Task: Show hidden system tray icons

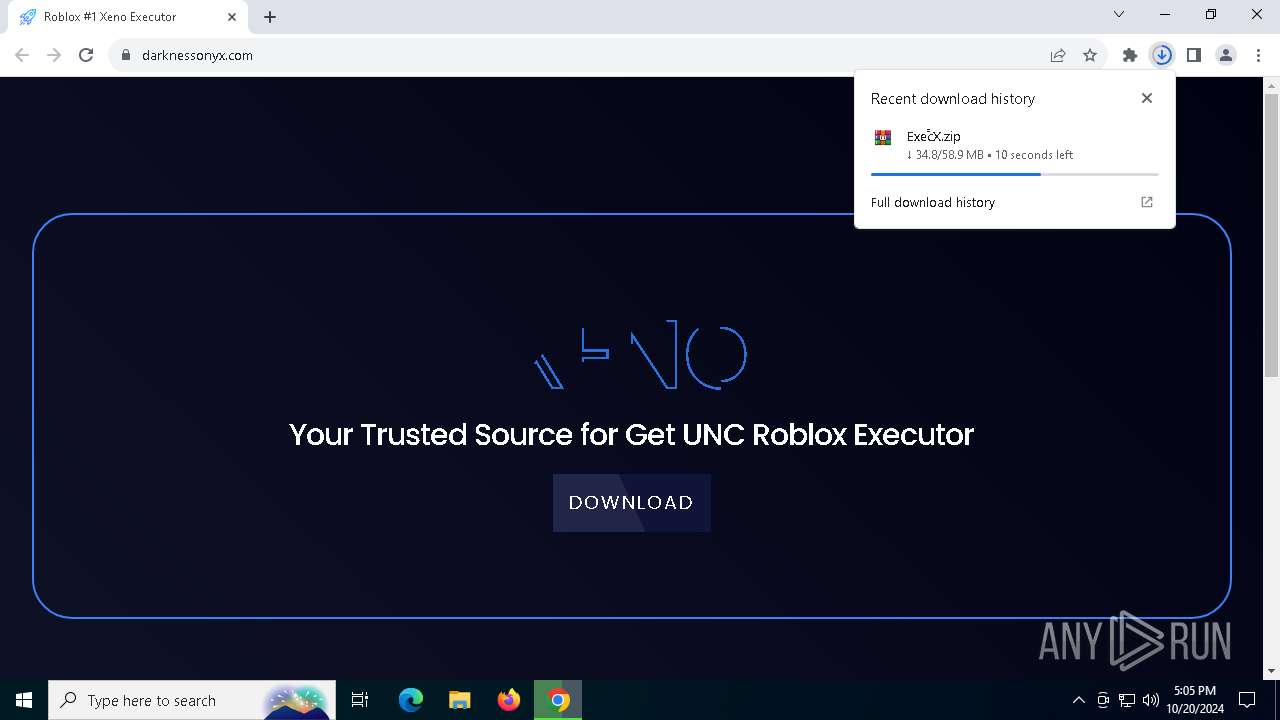Action: (x=1078, y=700)
